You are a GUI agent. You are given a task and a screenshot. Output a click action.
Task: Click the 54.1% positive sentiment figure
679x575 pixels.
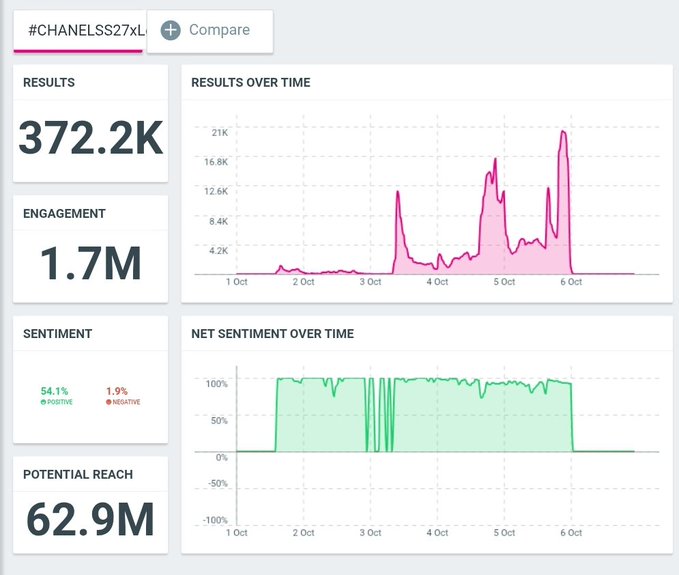click(54, 391)
